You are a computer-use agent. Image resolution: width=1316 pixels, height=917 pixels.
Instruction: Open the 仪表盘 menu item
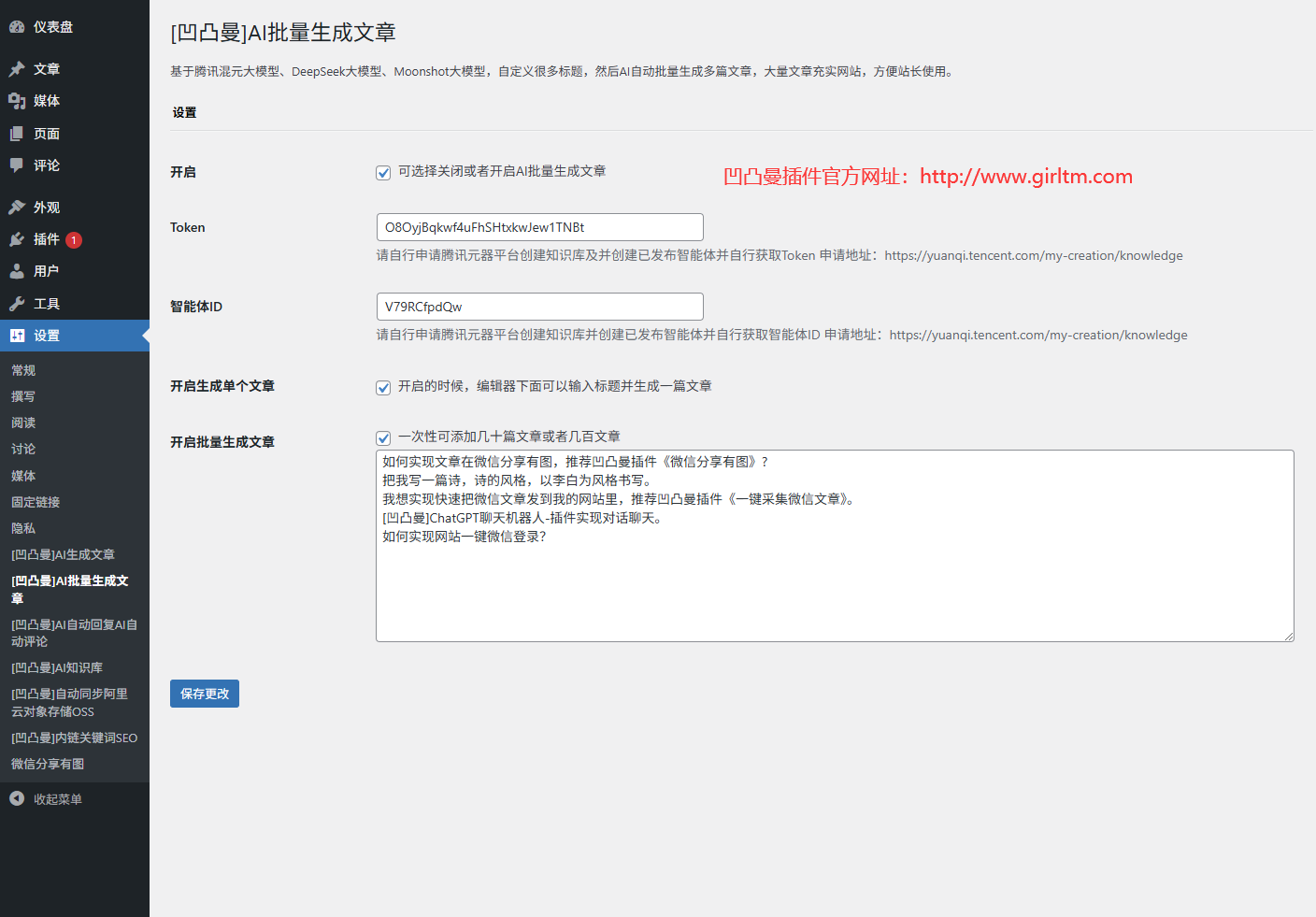click(75, 27)
